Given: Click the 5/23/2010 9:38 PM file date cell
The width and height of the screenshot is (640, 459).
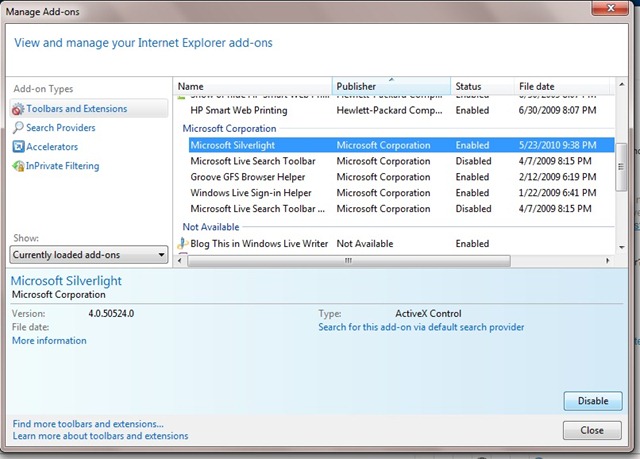Looking at the screenshot, I should point(557,145).
